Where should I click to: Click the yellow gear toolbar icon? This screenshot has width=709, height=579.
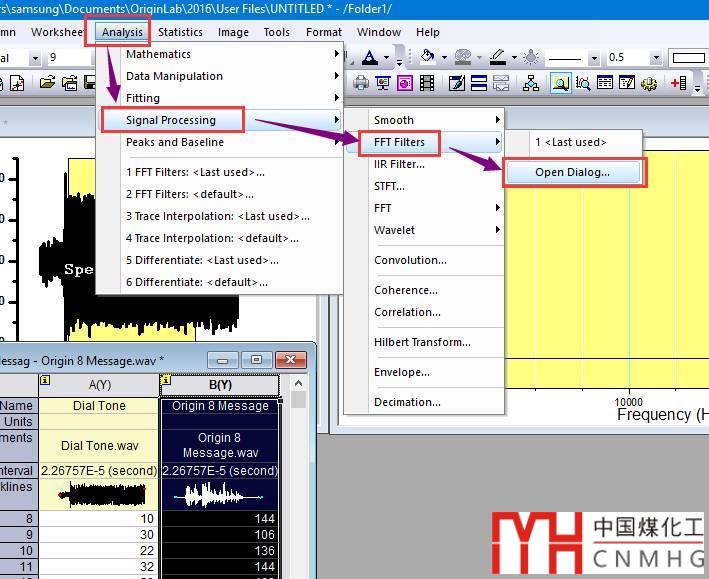click(x=649, y=84)
